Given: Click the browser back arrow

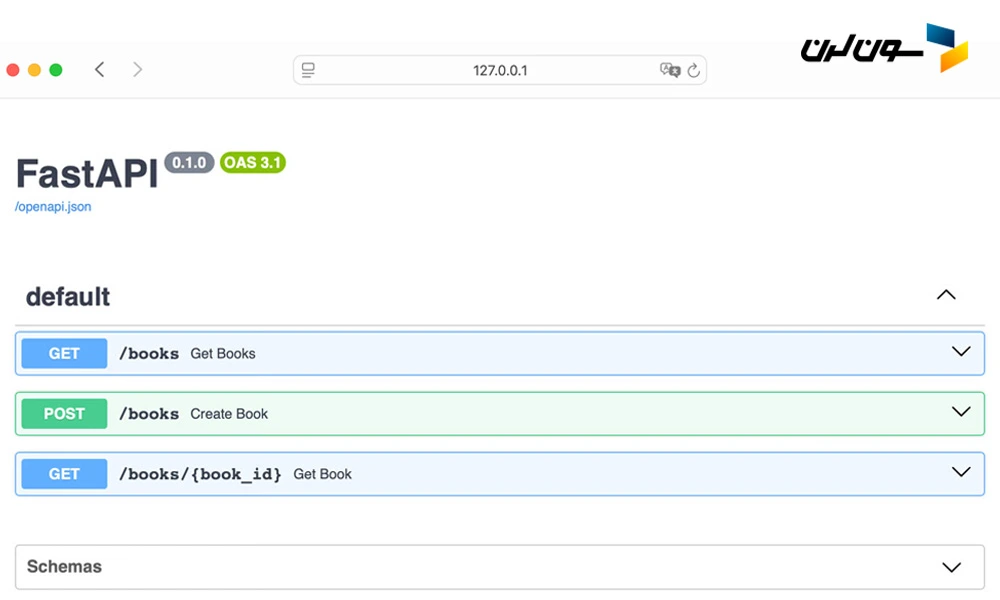Looking at the screenshot, I should 99,69.
